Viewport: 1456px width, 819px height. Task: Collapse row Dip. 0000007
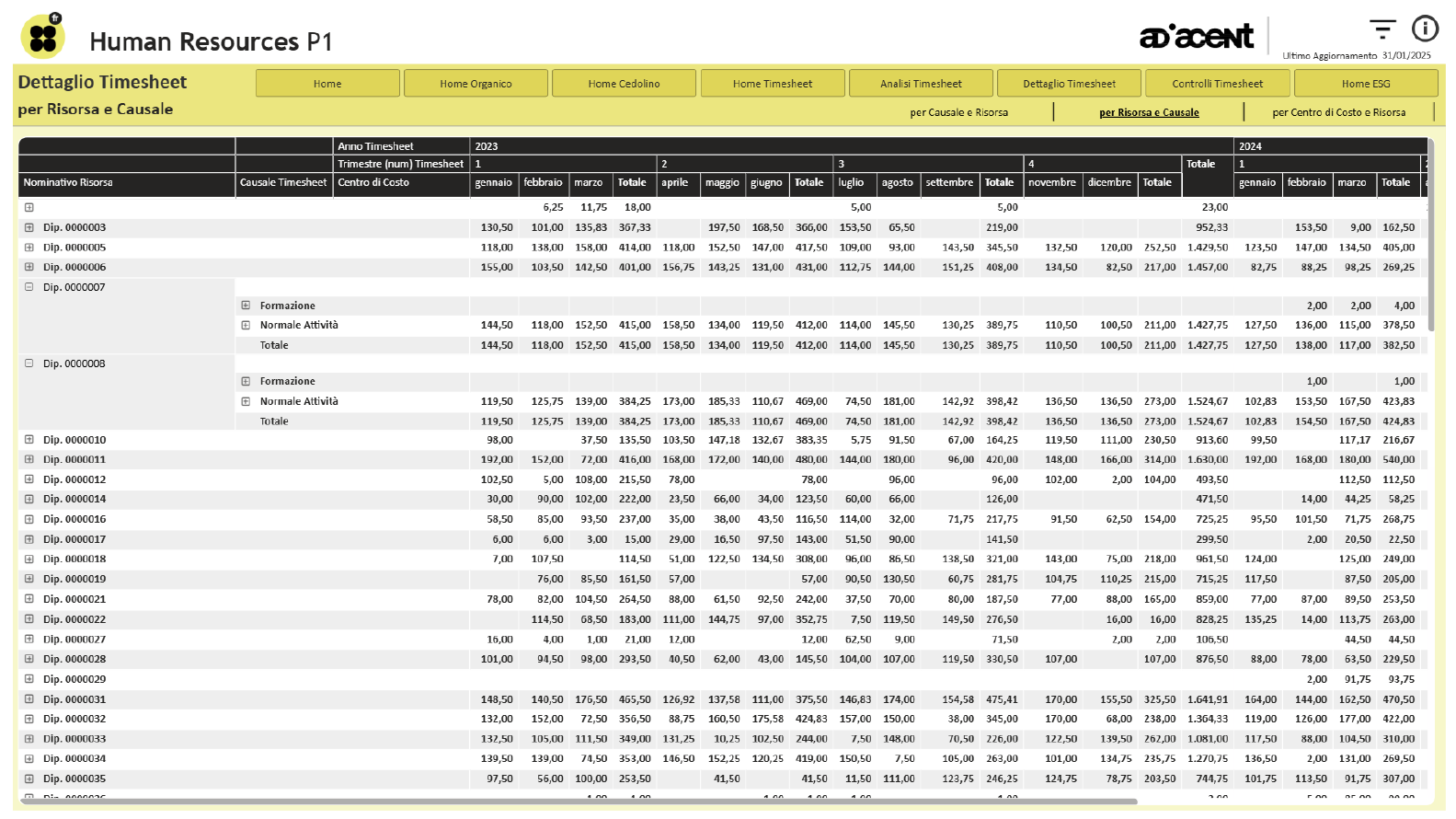(x=29, y=287)
